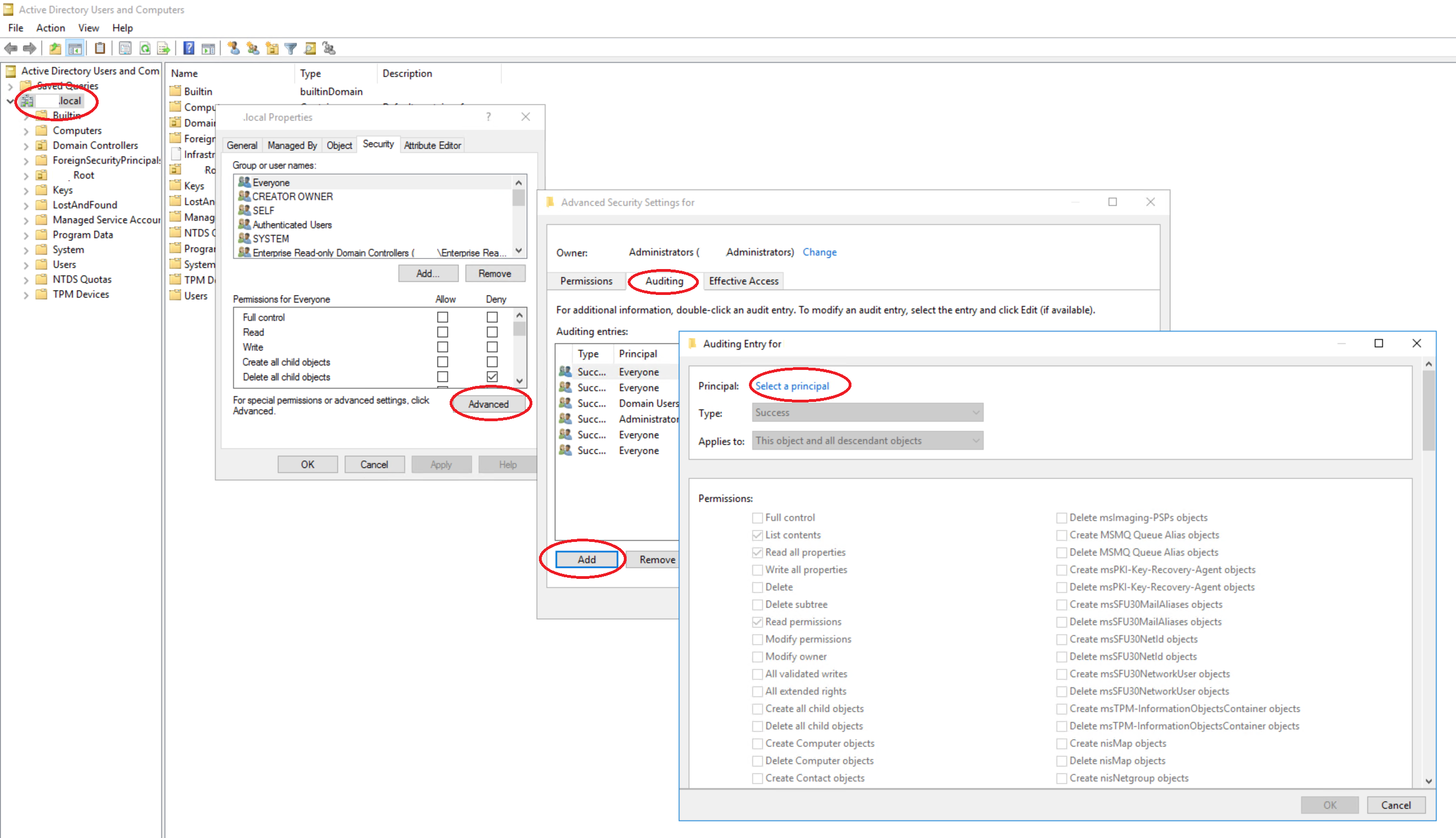Viewport: 1456px width, 838px height.
Task: Click Add button in Advanced Security Settings
Action: (x=587, y=559)
